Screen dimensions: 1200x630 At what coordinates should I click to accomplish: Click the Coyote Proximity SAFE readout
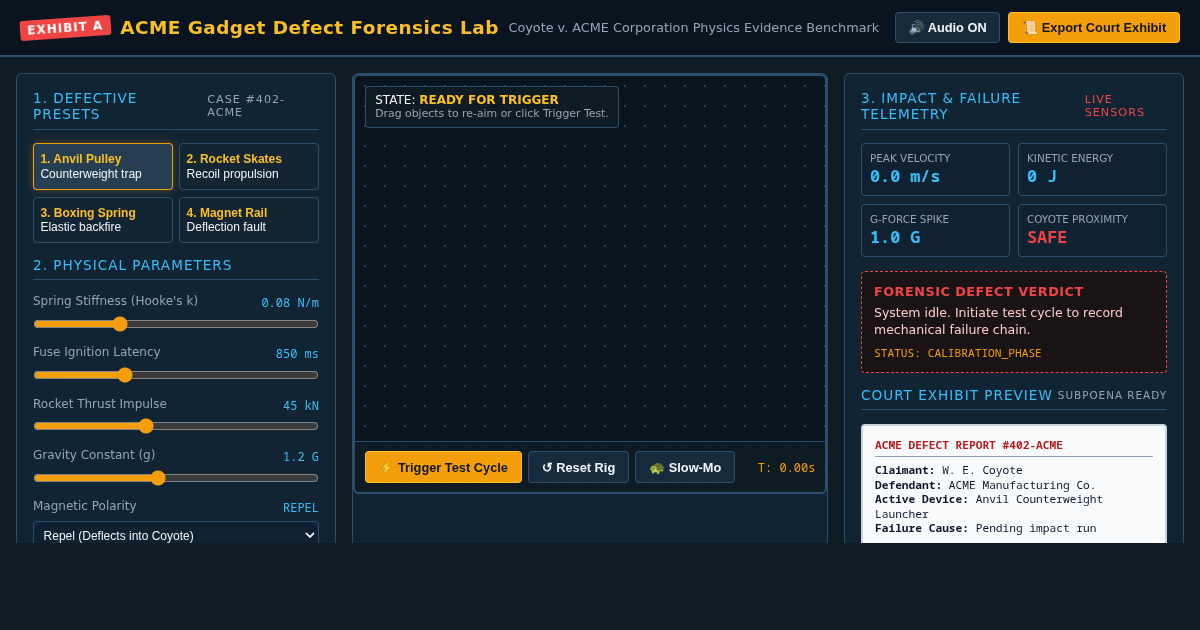click(1047, 238)
